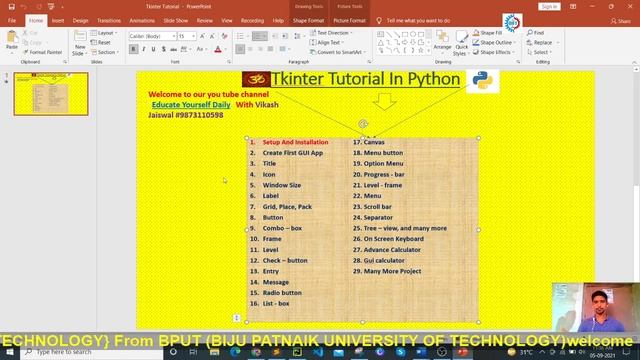Image resolution: width=640 pixels, height=360 pixels.
Task: Click the bullets list icon
Action: [x=240, y=36]
